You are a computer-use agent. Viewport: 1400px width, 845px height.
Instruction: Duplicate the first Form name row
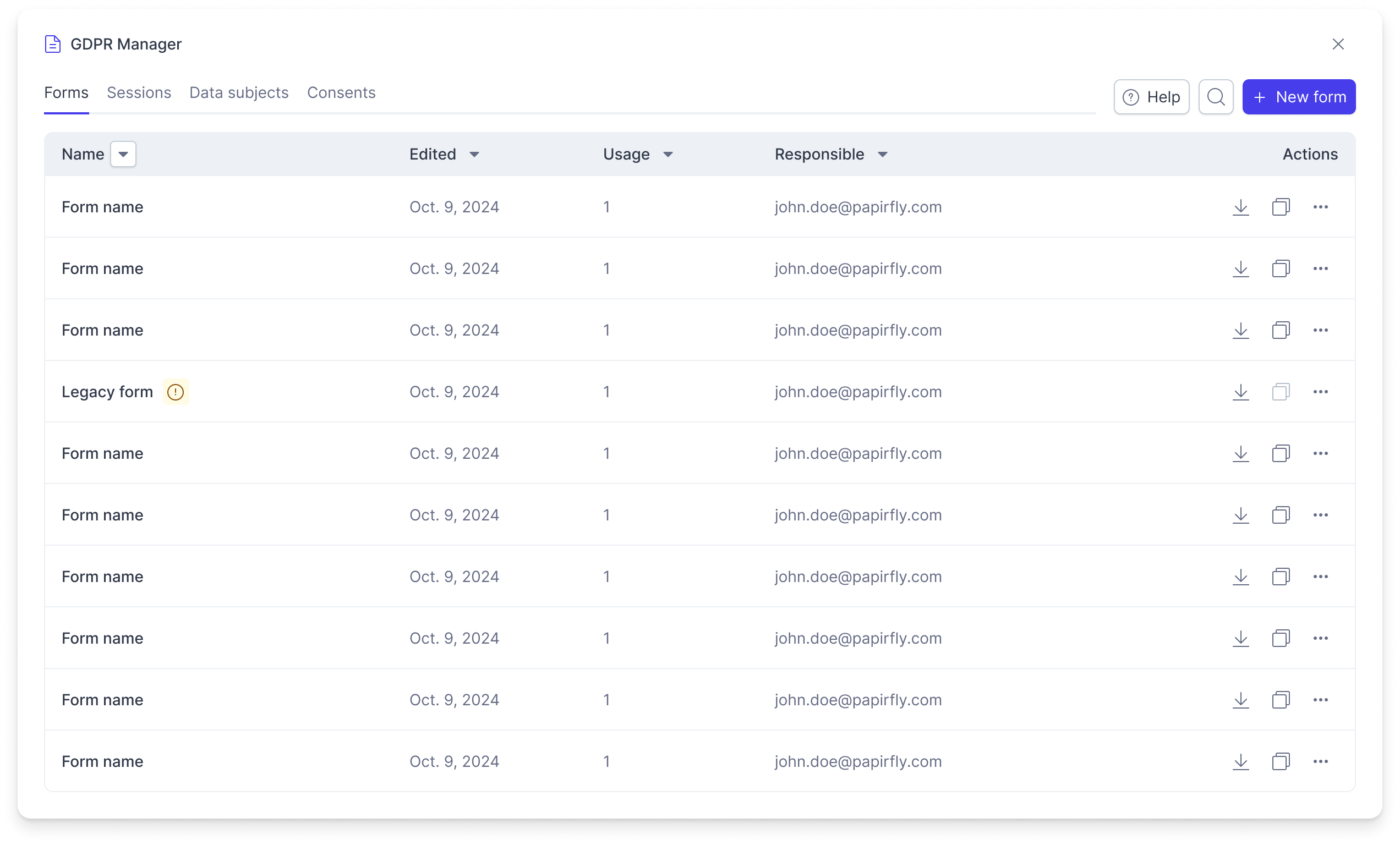[x=1281, y=207]
